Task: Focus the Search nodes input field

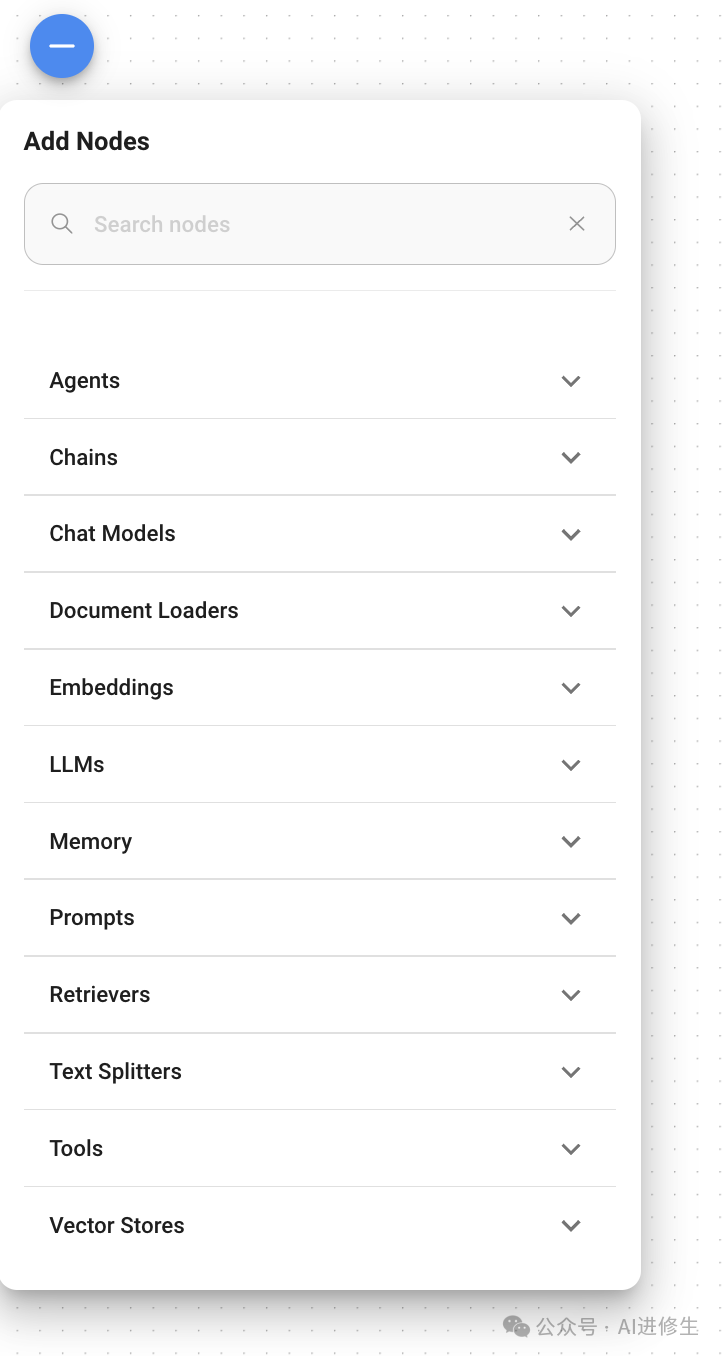Action: (x=320, y=224)
